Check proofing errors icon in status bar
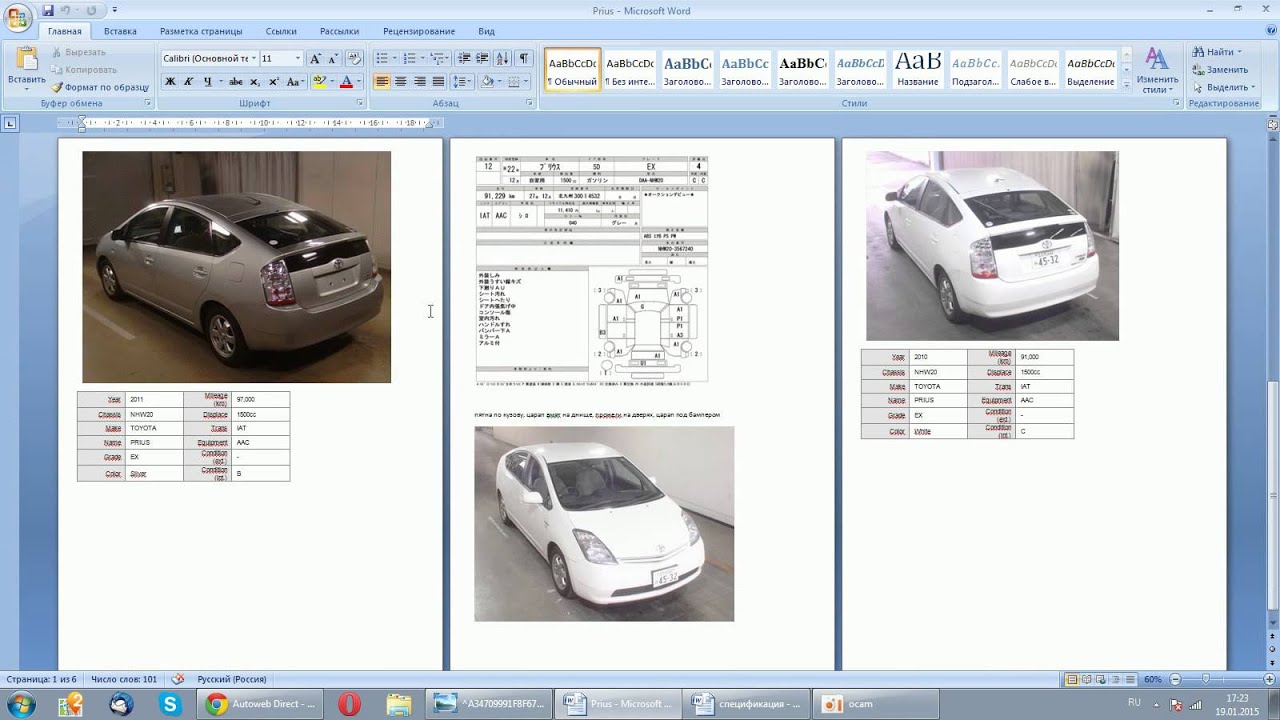The image size is (1280, 720). click(178, 679)
